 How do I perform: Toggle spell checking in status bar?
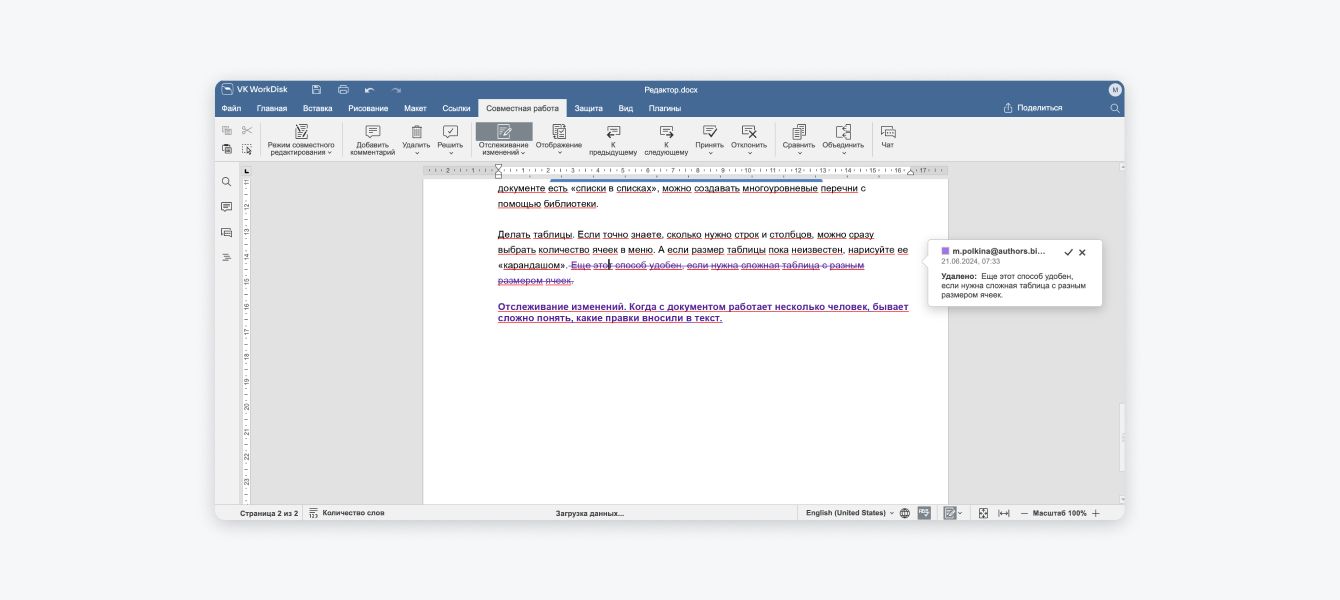pos(924,513)
